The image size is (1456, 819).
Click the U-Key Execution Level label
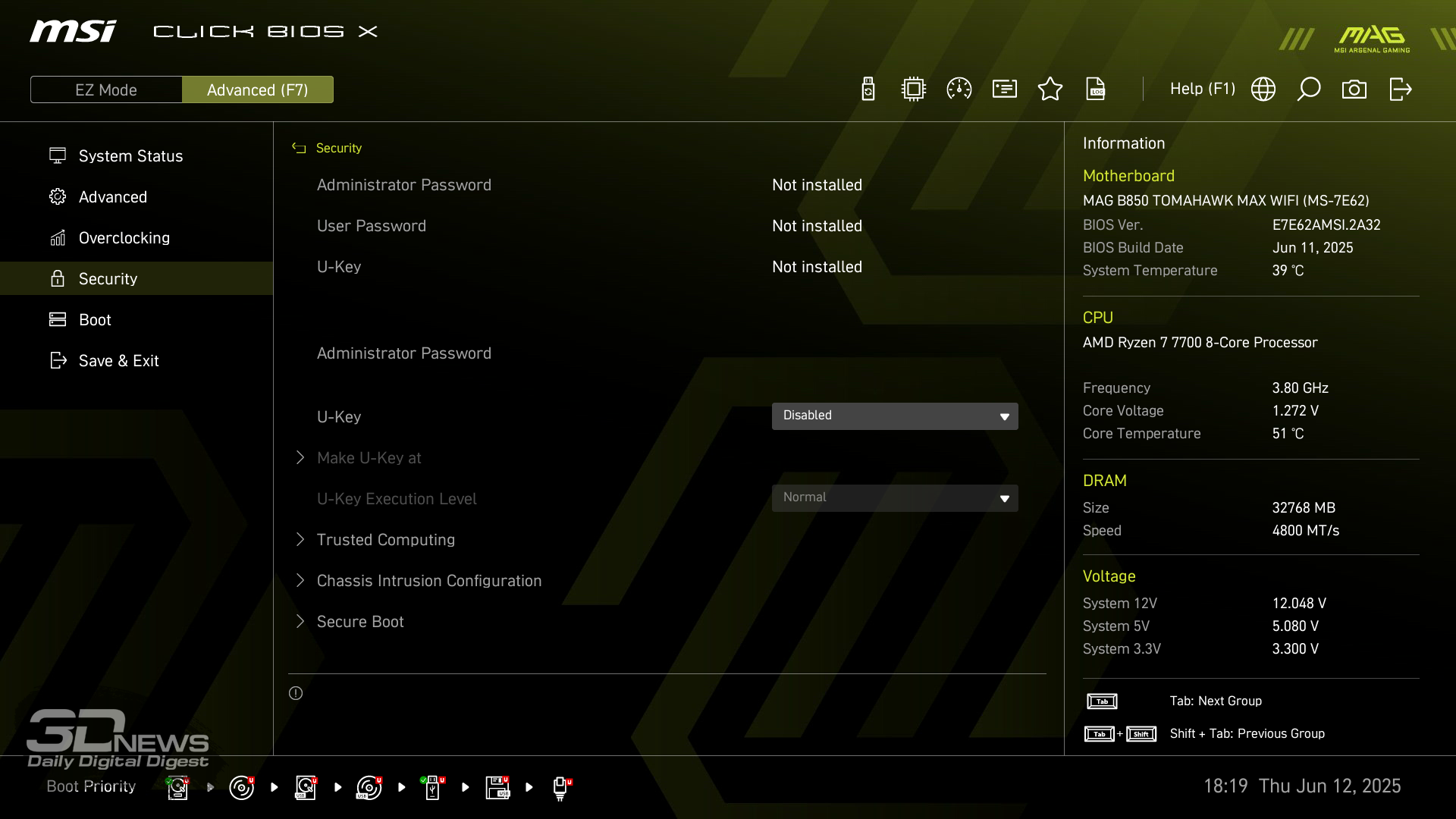click(397, 498)
